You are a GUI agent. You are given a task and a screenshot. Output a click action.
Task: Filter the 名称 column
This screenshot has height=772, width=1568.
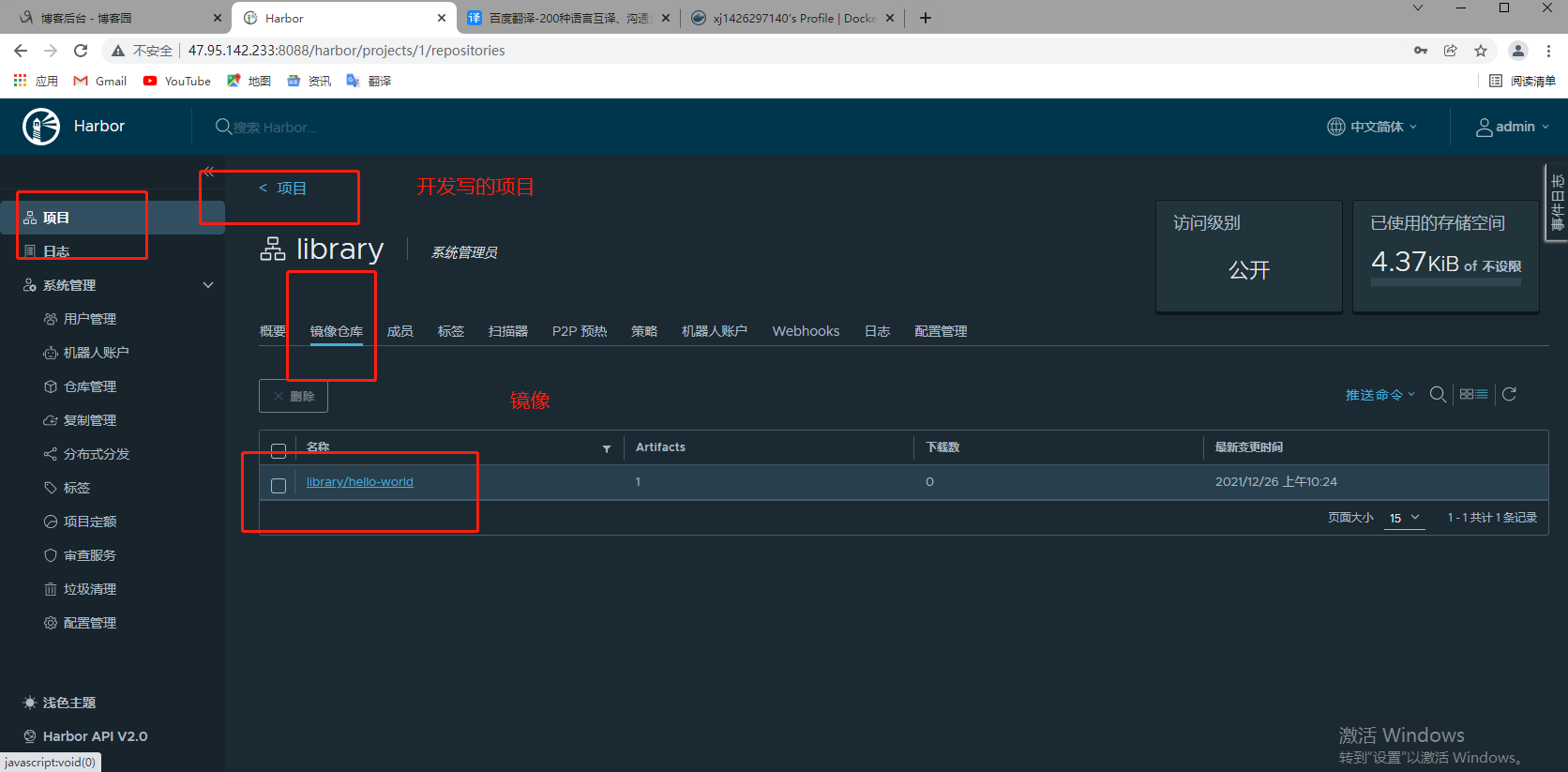[x=607, y=448]
